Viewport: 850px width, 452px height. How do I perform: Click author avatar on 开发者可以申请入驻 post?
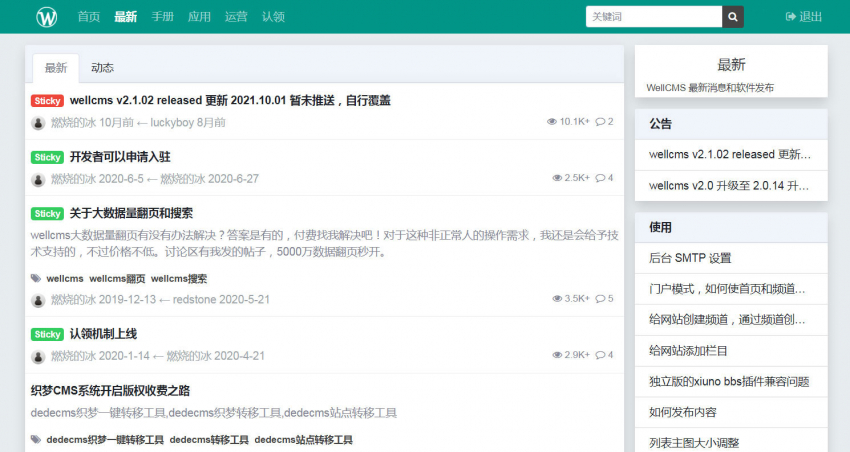(38, 179)
